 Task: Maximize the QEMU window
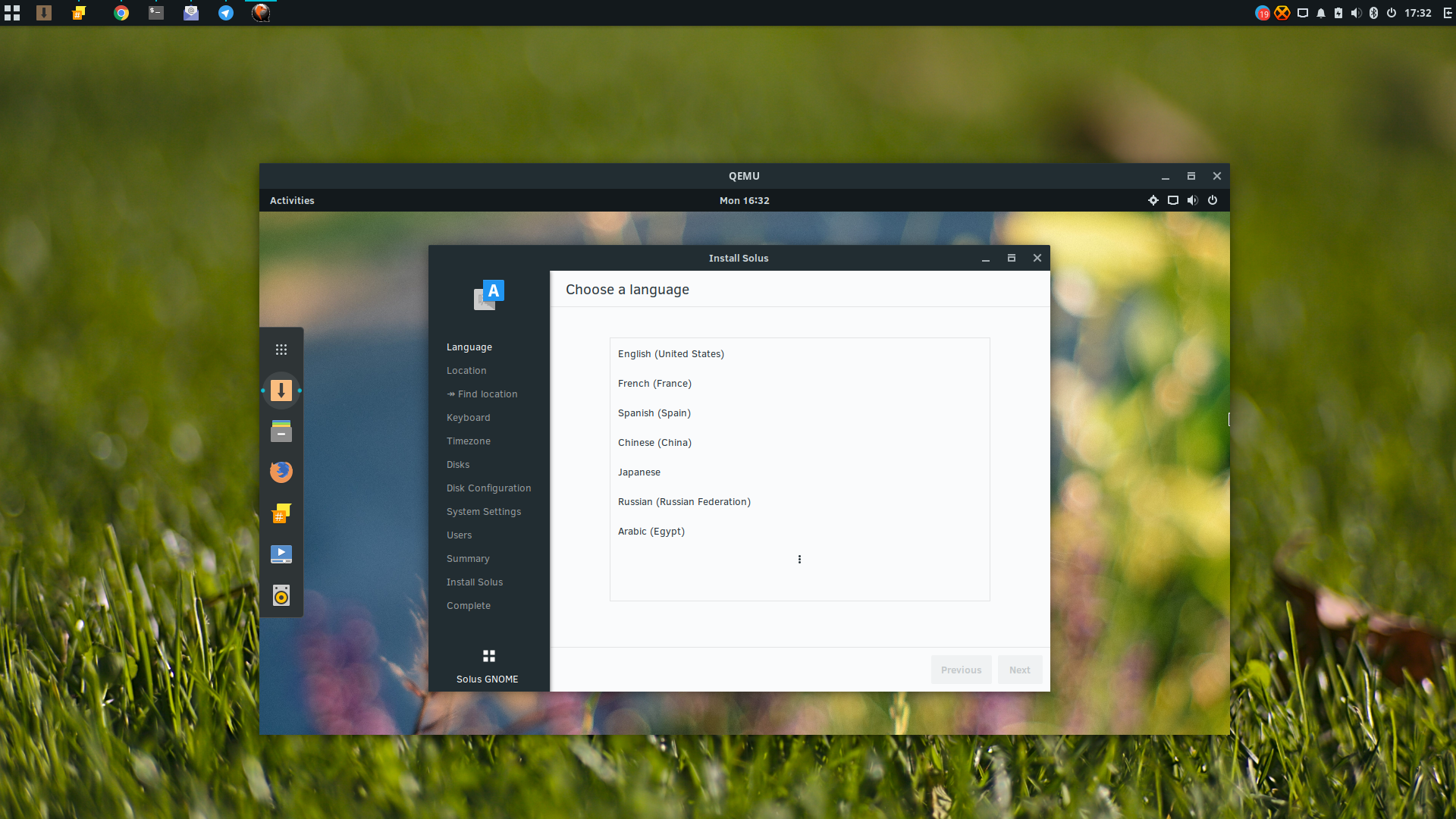tap(1191, 176)
